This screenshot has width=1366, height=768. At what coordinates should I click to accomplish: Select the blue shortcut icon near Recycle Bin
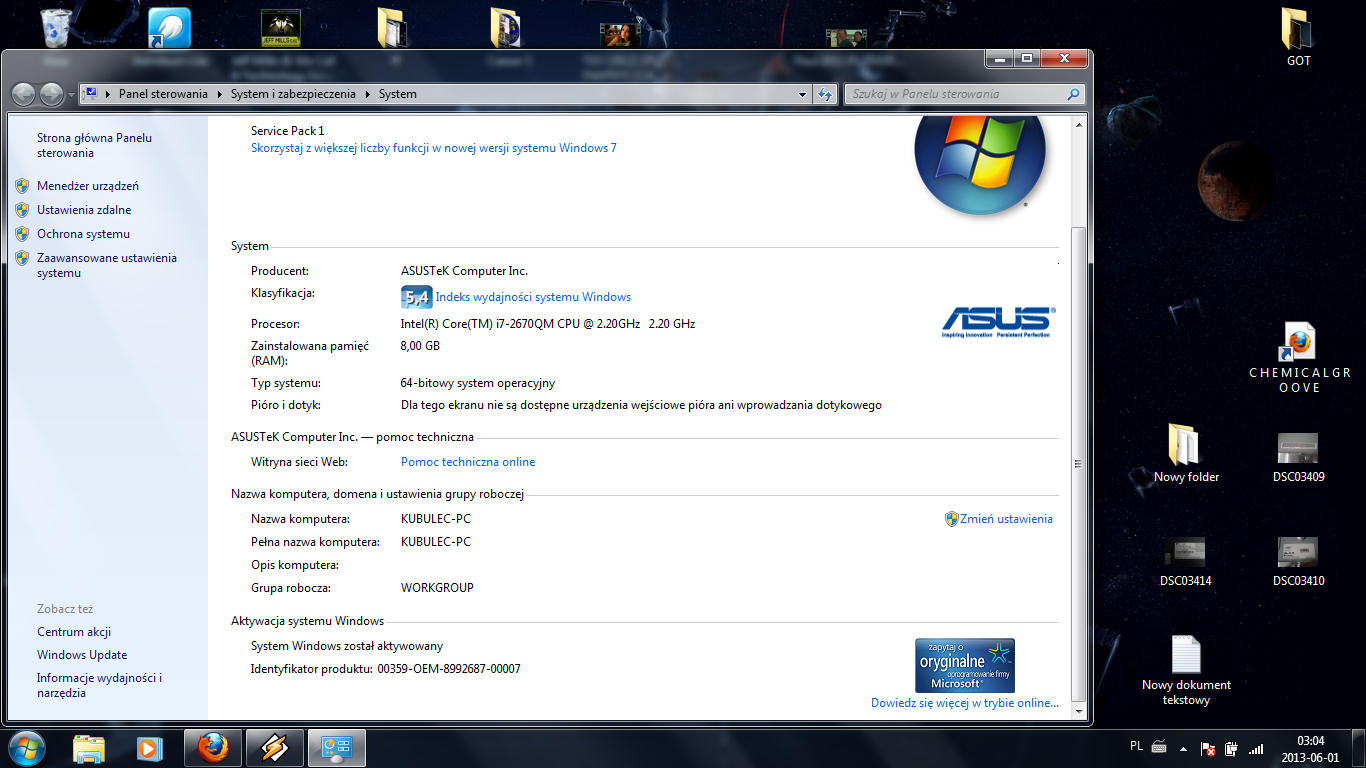pos(169,27)
